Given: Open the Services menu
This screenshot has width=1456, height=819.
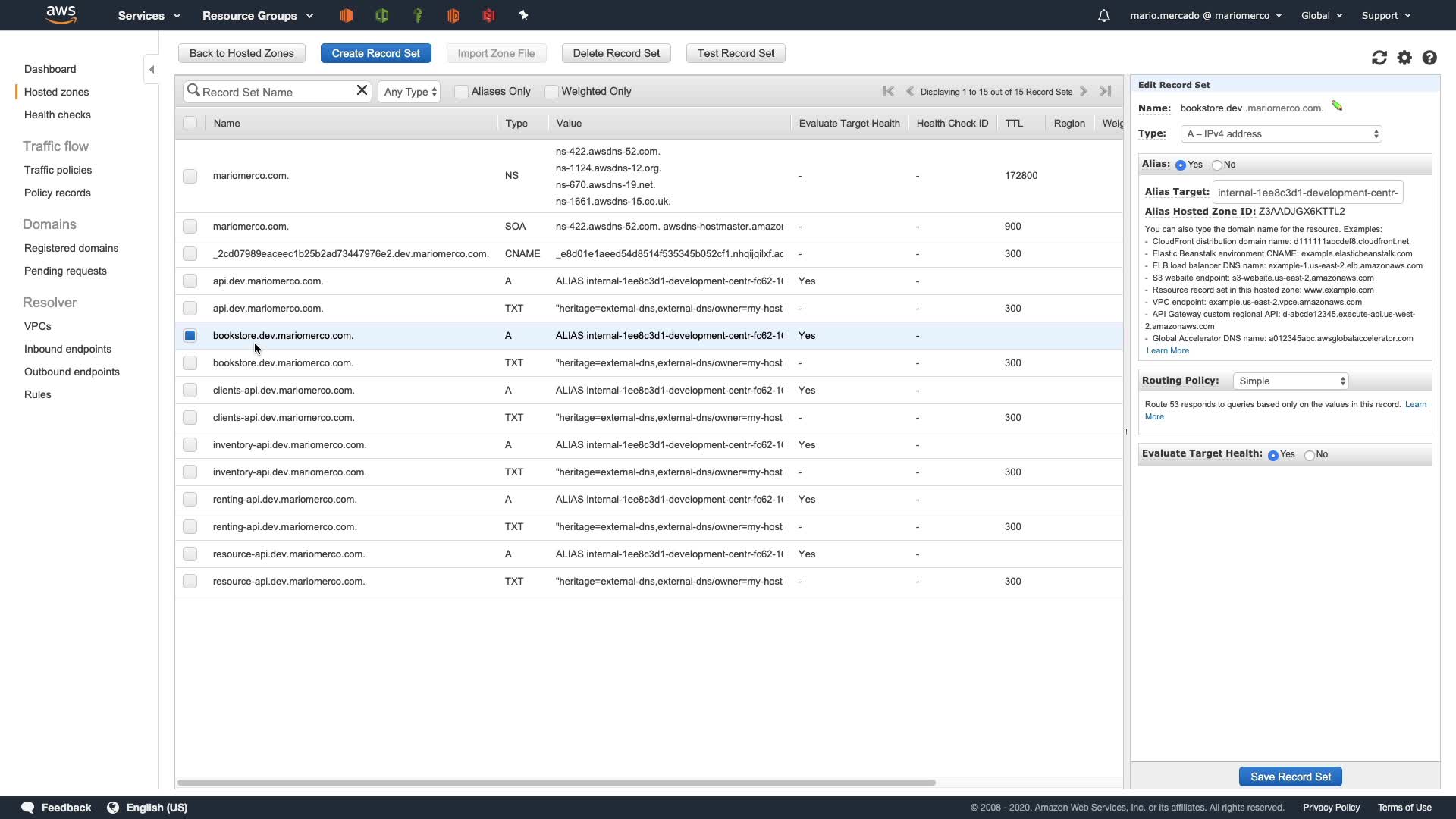Looking at the screenshot, I should coord(149,15).
